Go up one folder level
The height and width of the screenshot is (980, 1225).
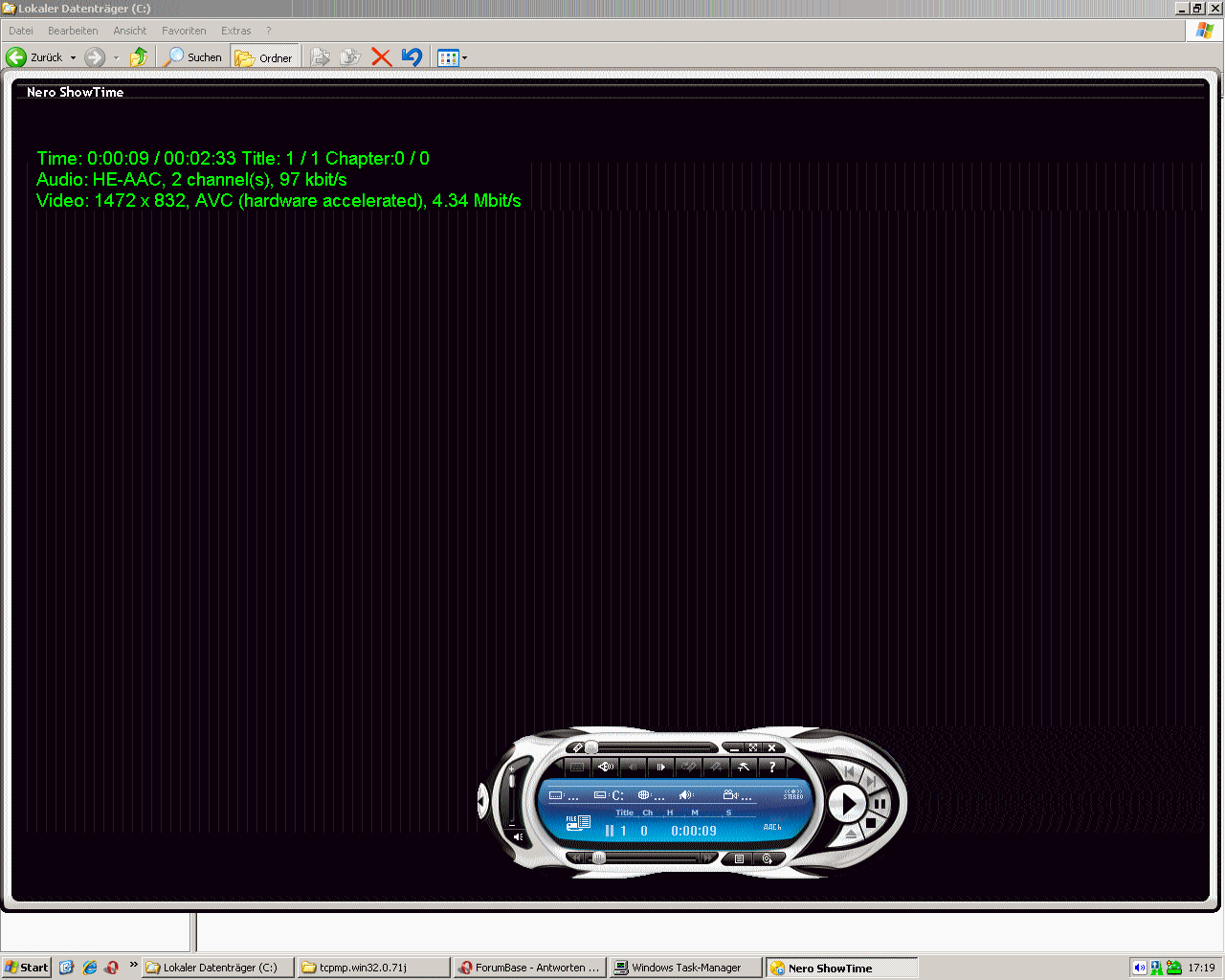[139, 57]
